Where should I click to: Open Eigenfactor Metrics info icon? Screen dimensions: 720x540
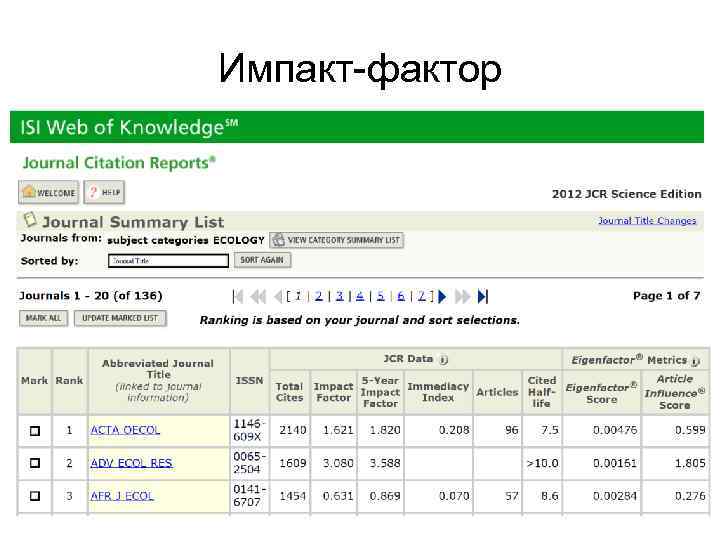coord(696,362)
